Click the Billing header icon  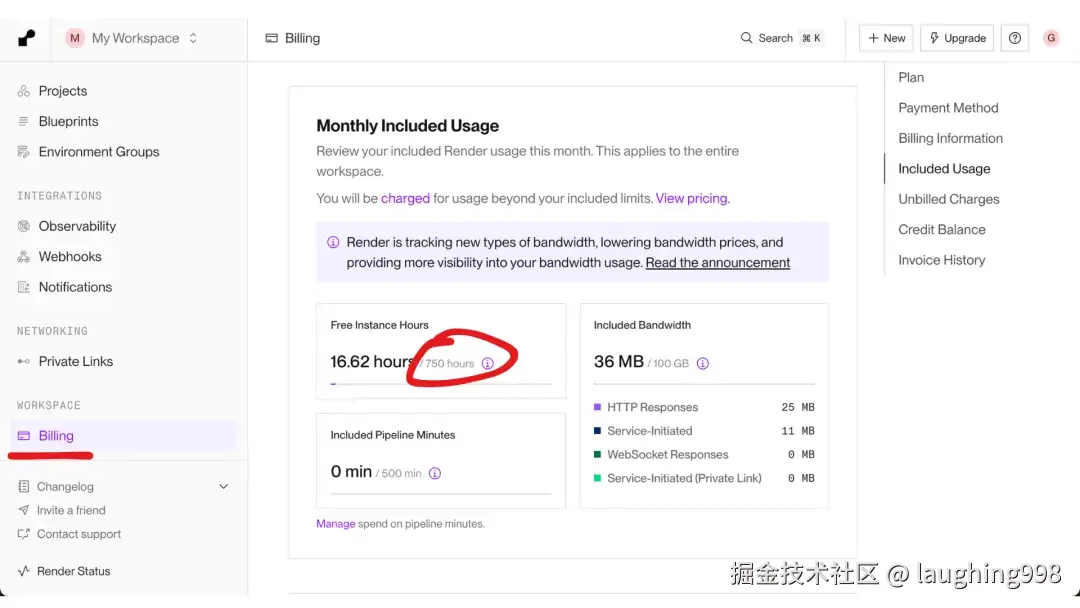pos(271,38)
